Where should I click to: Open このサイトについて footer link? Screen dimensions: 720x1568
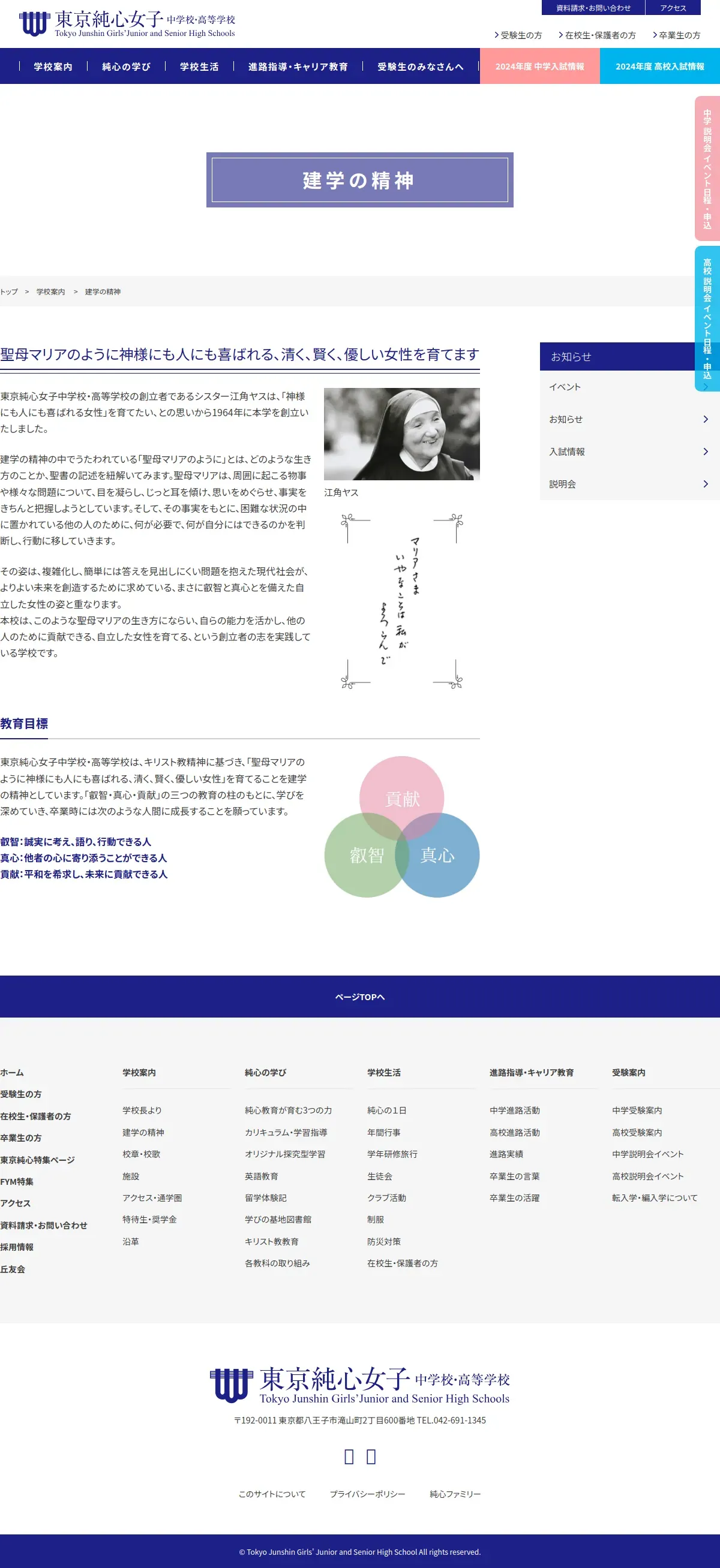[x=272, y=1494]
